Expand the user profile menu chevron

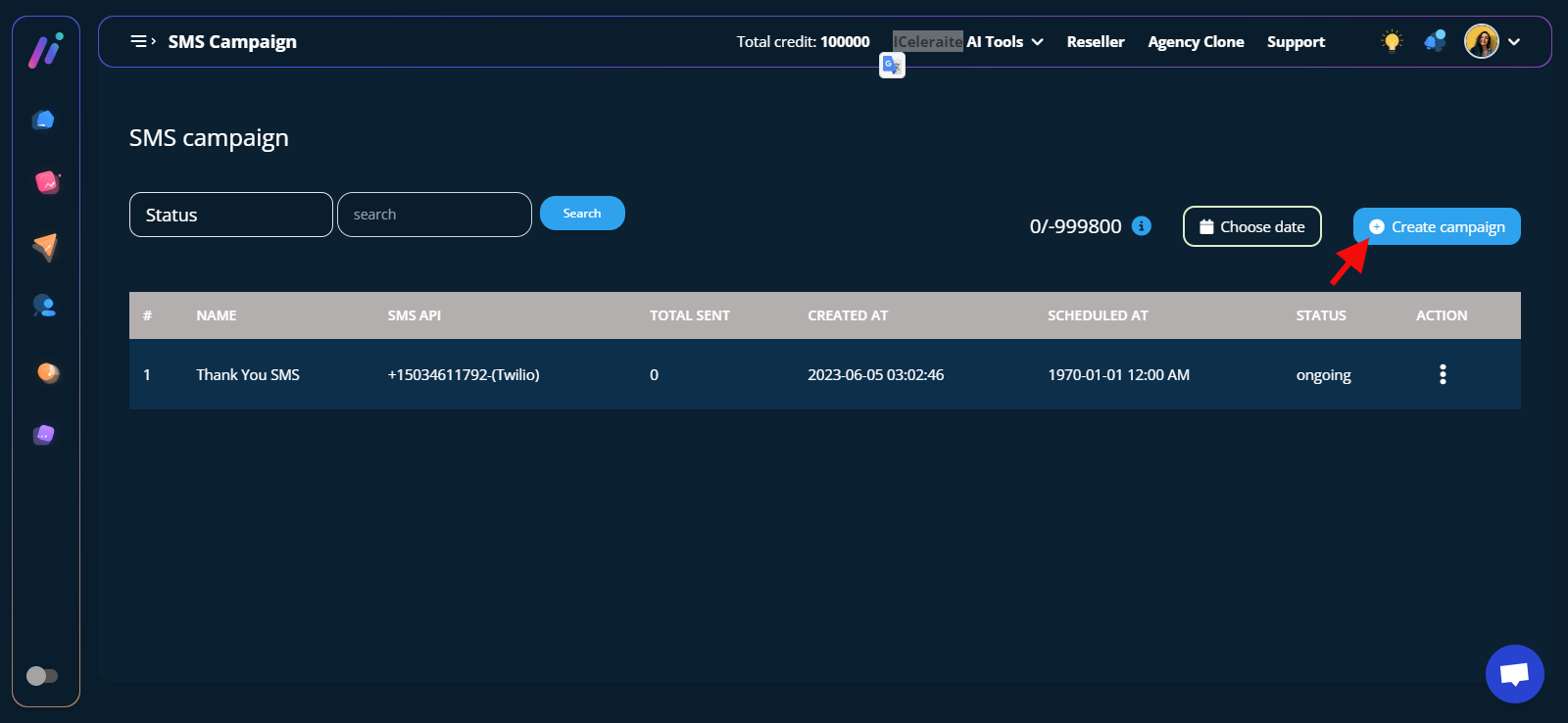(x=1514, y=42)
